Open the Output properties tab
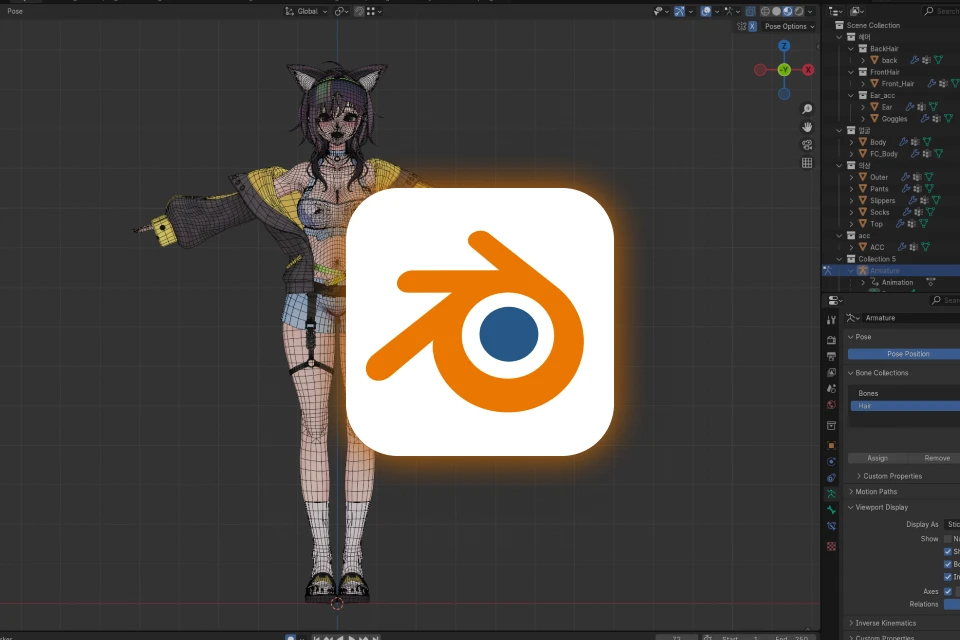The width and height of the screenshot is (960, 640). point(831,356)
